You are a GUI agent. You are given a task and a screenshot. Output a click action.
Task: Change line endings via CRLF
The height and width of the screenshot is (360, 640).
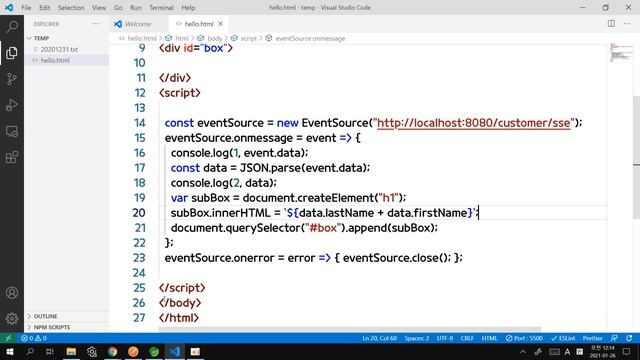(467, 338)
